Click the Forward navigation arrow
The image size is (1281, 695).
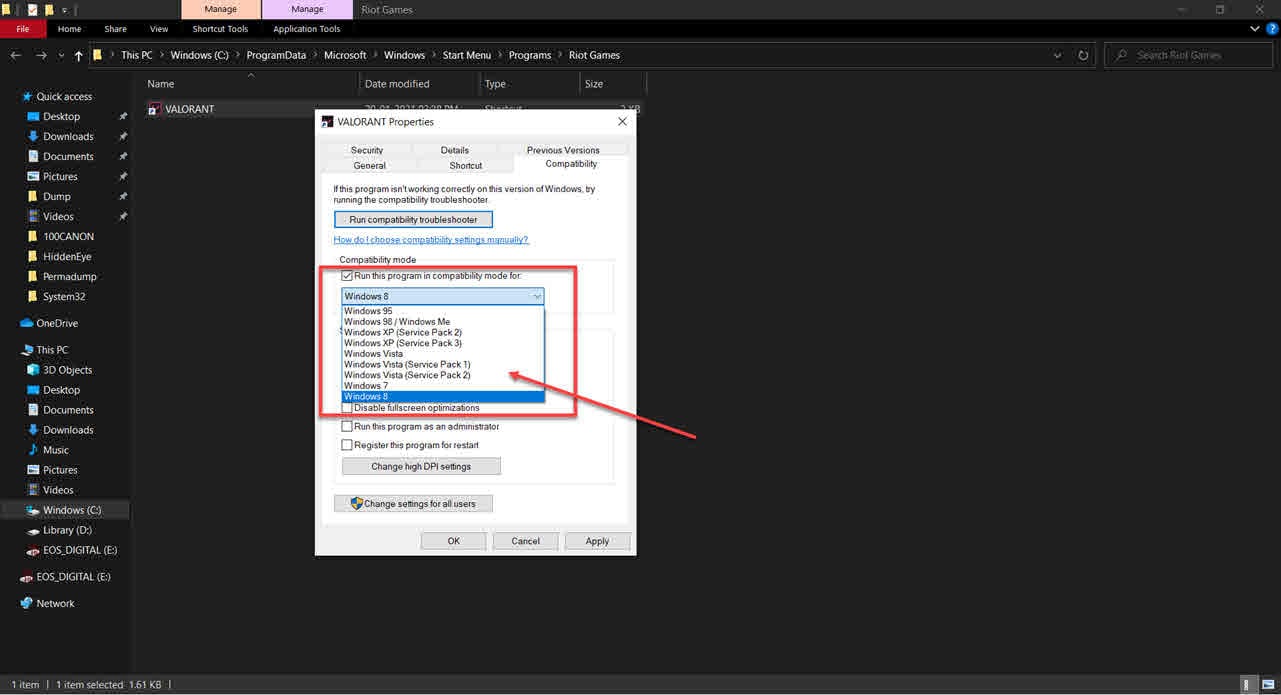[x=39, y=55]
